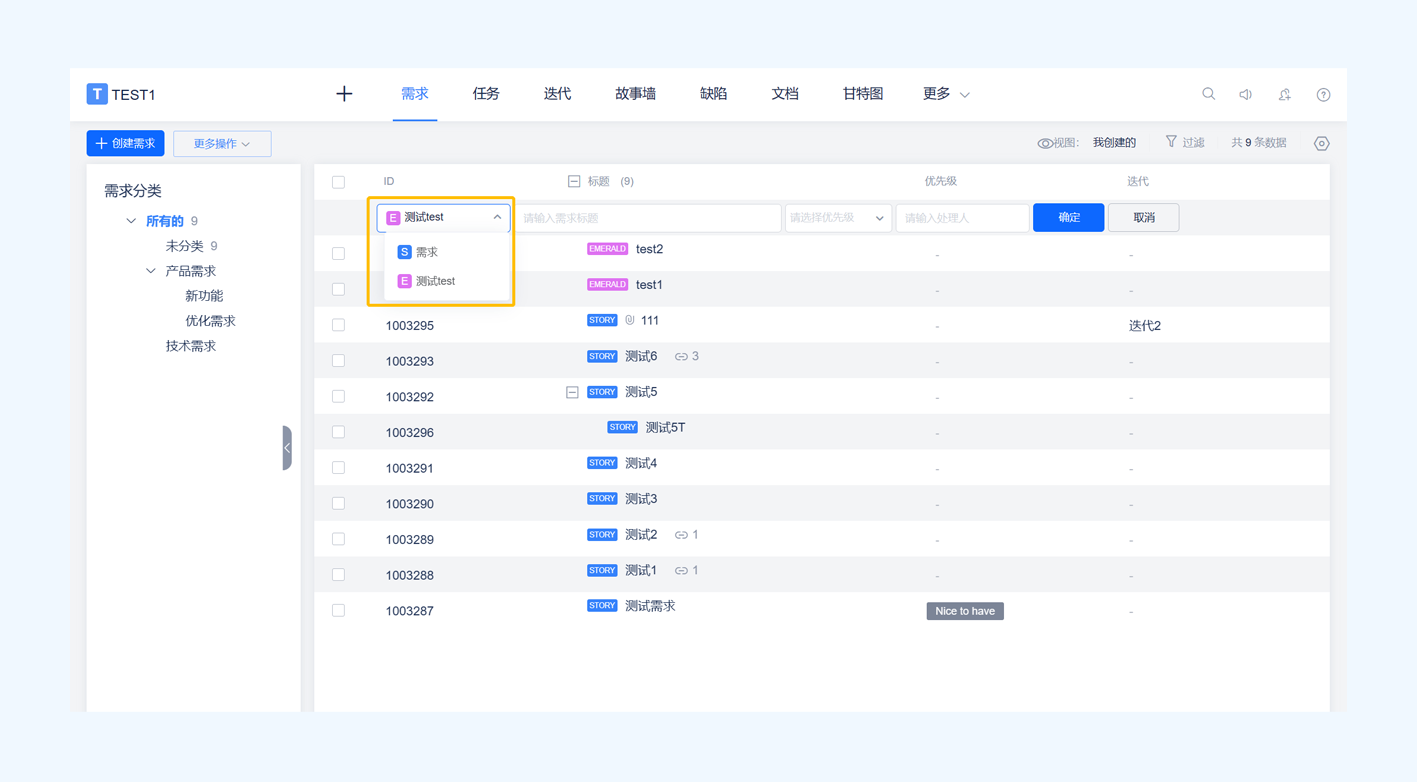1417x782 pixels.
Task: Select the checkbox for 1003295
Action: coord(338,325)
